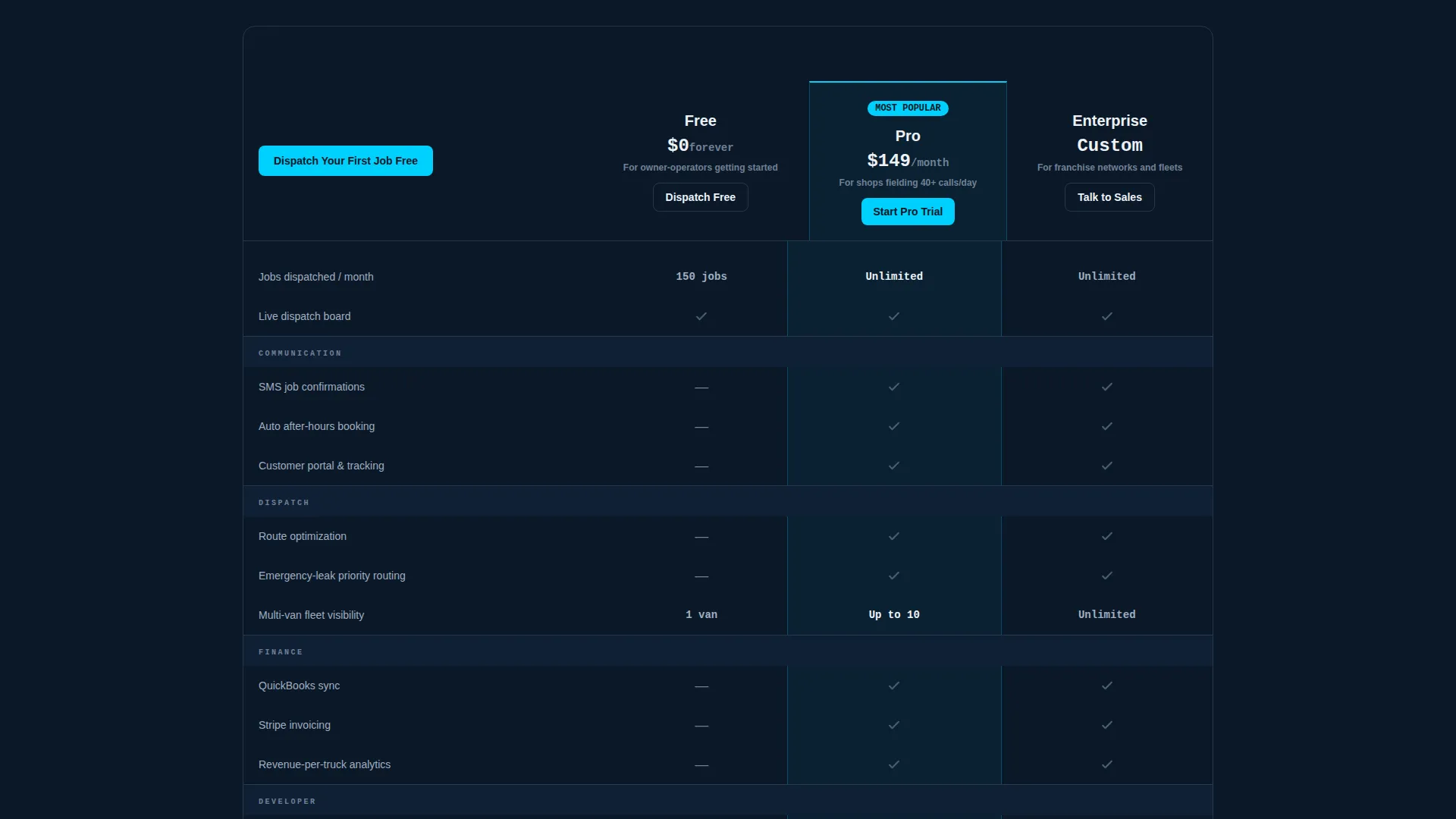Click the Enterprise 'Unlimited' fleet visibility value
This screenshot has width=1456, height=819.
[x=1107, y=614]
